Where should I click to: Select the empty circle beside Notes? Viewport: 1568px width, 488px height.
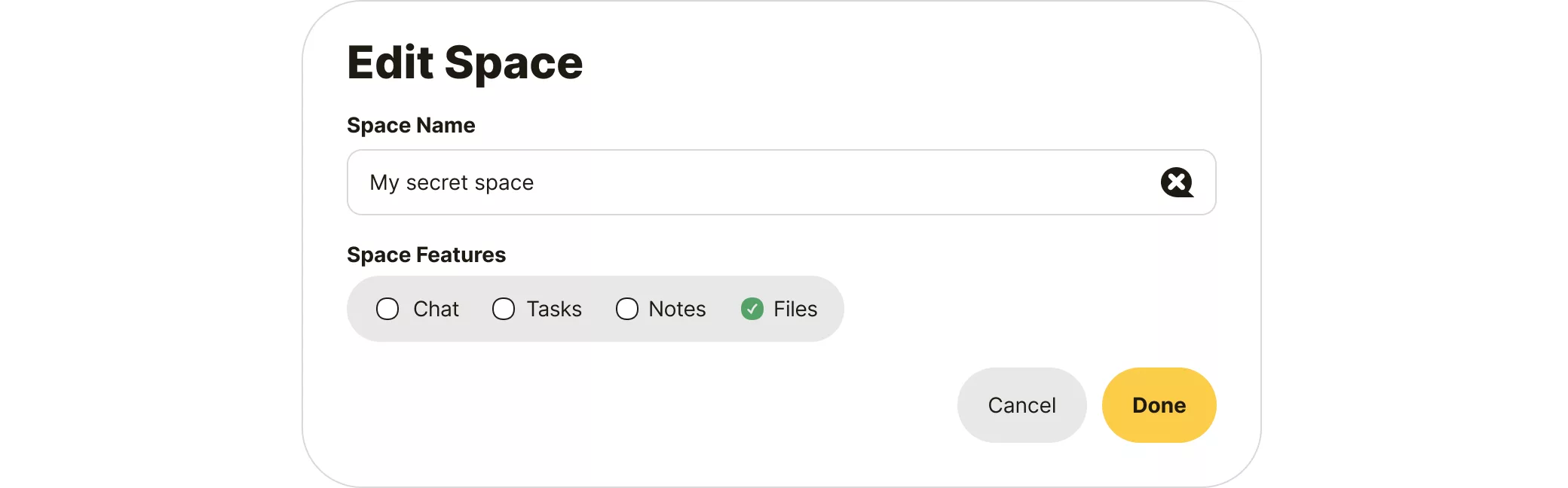point(627,309)
